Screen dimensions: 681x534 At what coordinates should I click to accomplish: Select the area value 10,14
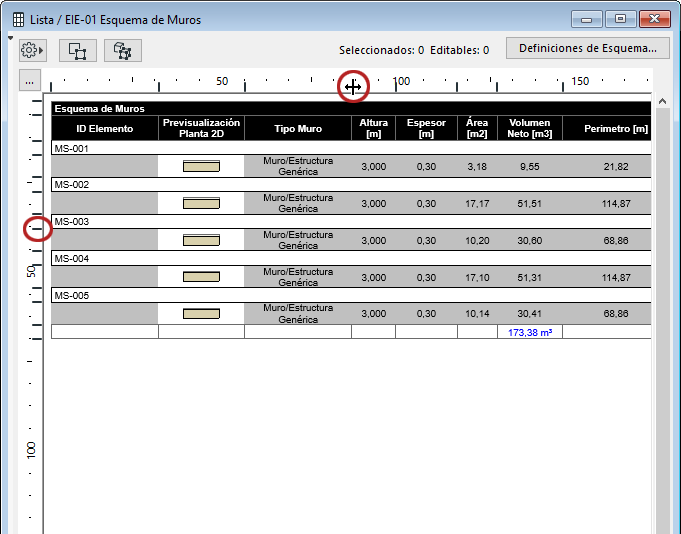pos(477,313)
